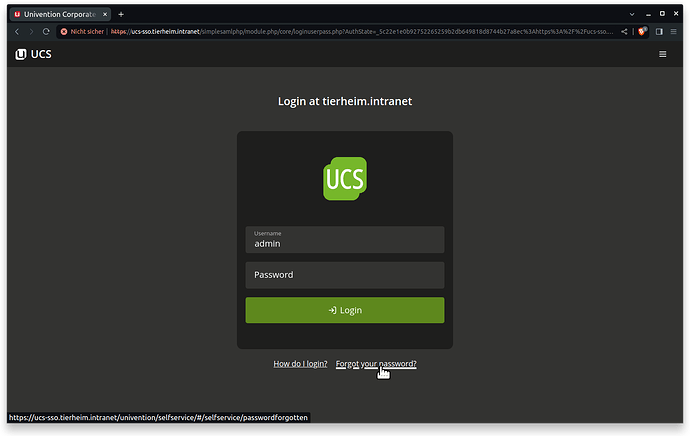The width and height of the screenshot is (690, 436).
Task: Reload the page with the refresh icon
Action: 46,32
